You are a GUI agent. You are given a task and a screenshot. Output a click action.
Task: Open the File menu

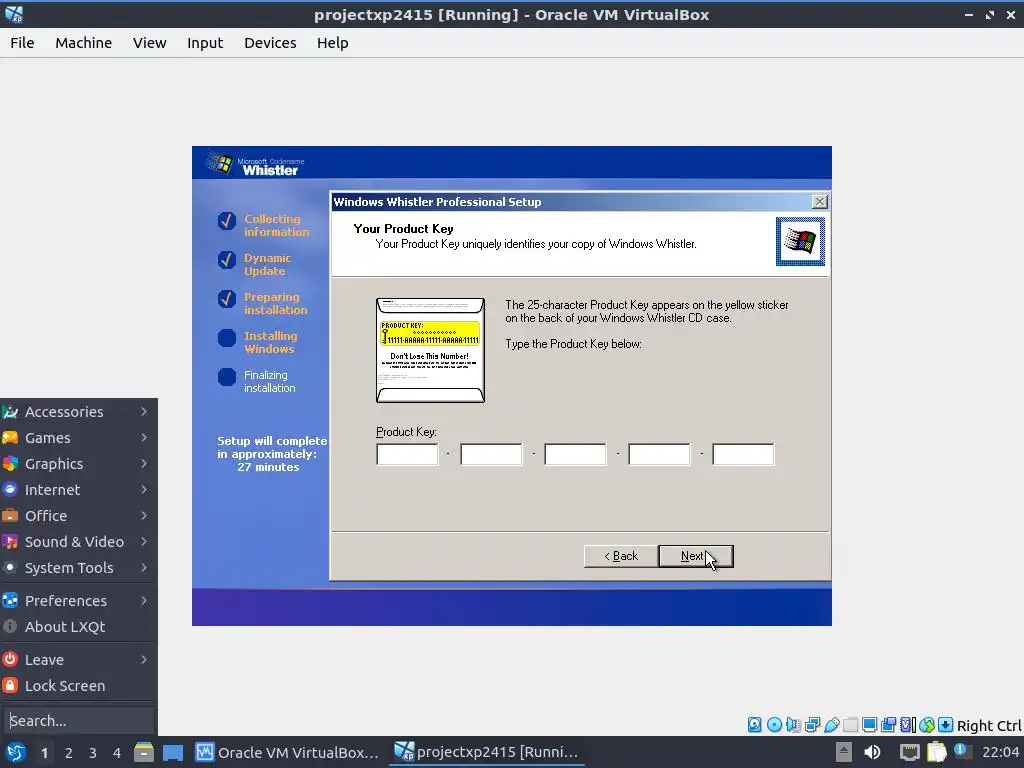(x=22, y=42)
